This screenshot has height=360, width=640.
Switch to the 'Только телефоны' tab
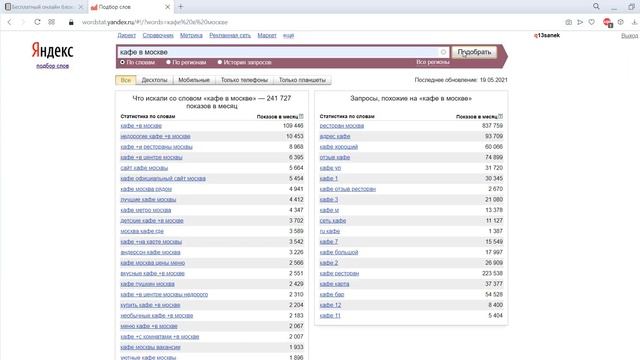click(x=244, y=80)
